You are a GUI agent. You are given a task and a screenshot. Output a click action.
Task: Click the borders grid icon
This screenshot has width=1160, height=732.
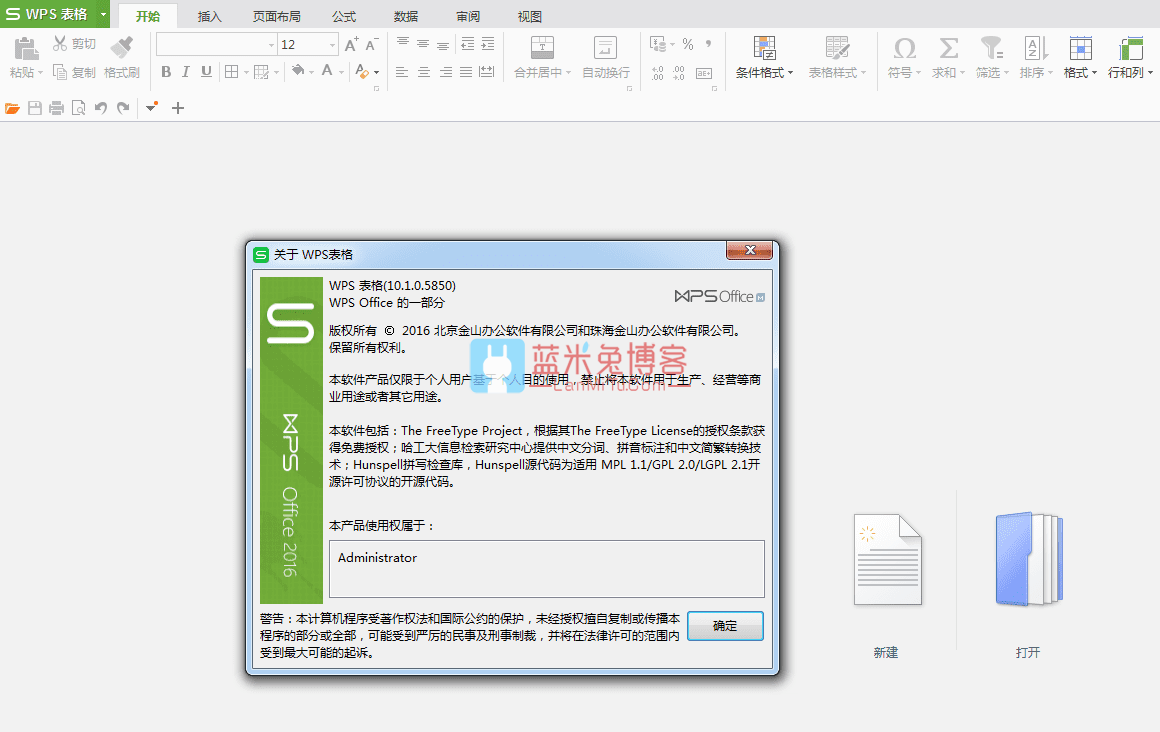point(232,72)
